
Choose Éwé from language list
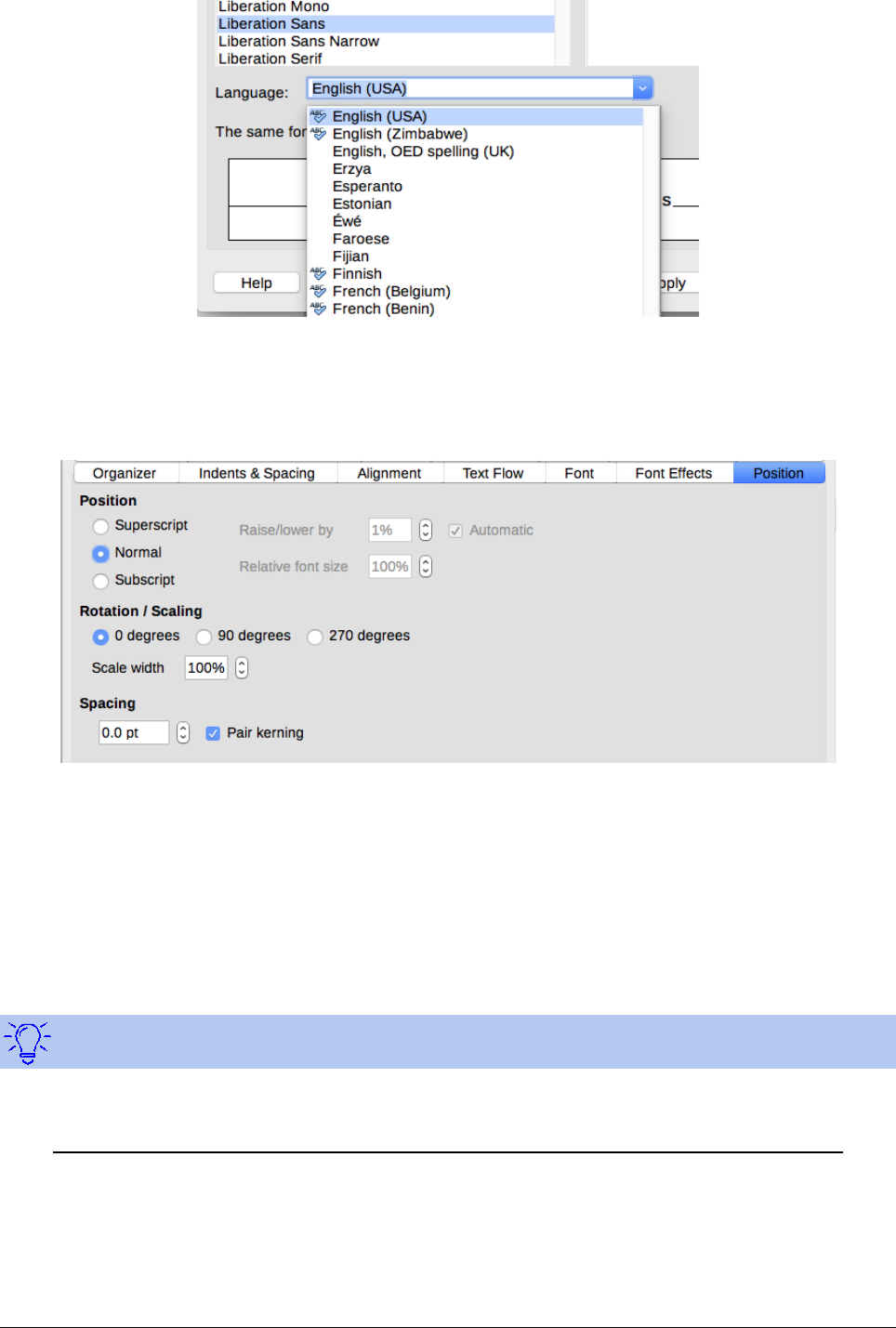coord(476,221)
